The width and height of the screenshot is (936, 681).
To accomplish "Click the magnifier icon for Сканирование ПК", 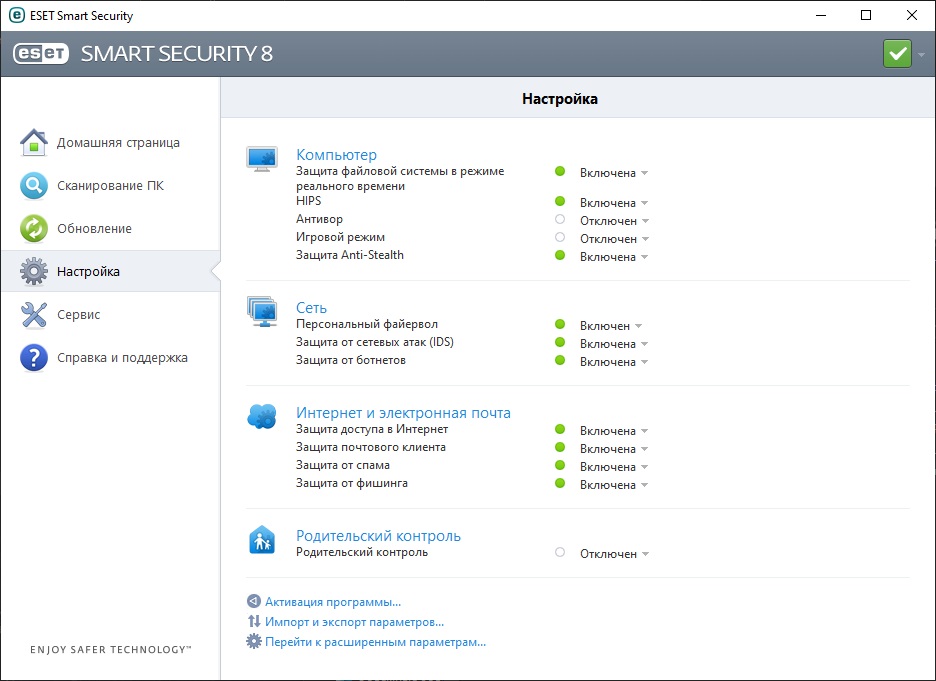I will [34, 186].
